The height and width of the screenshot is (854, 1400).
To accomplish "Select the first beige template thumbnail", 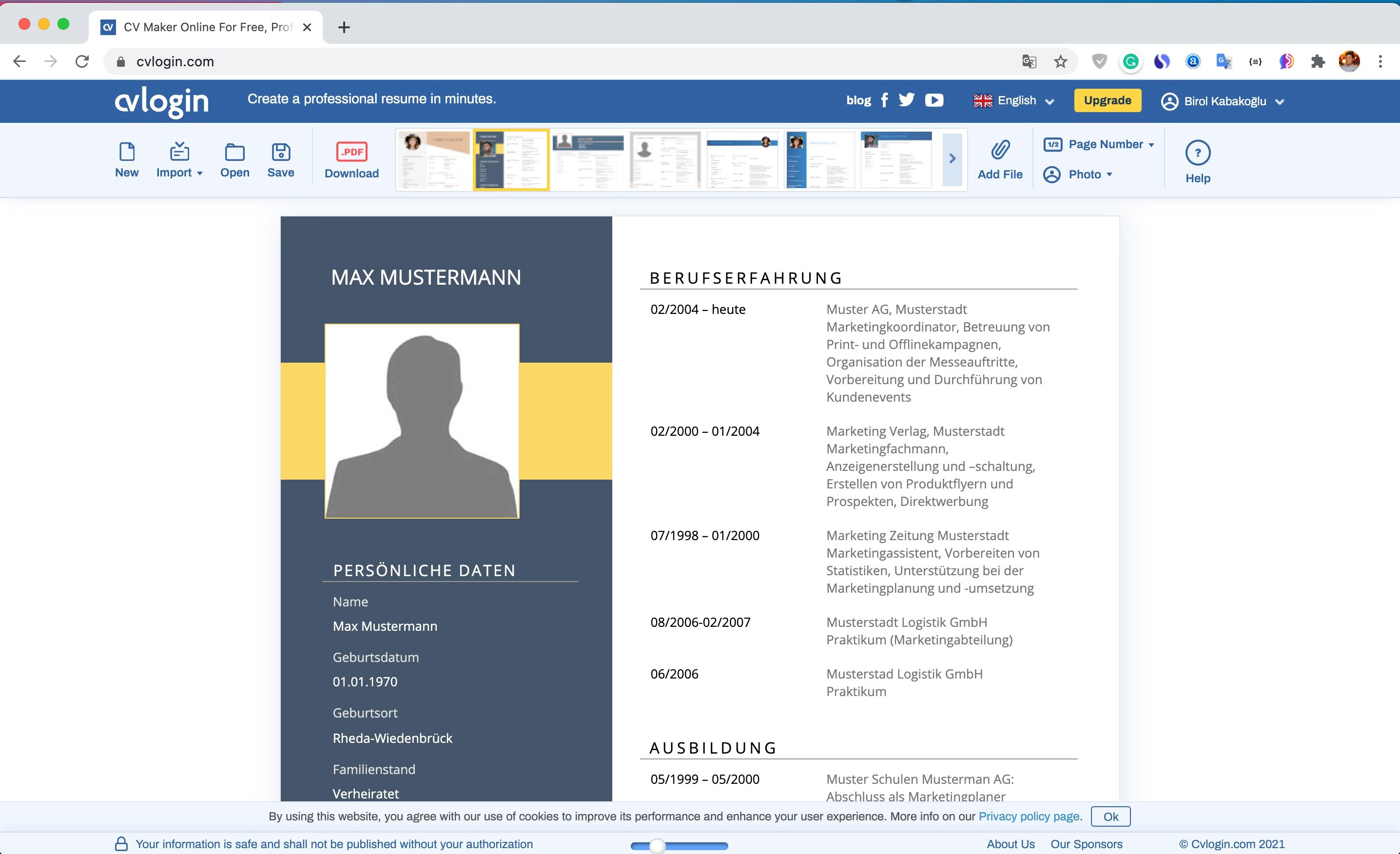I will 434,159.
